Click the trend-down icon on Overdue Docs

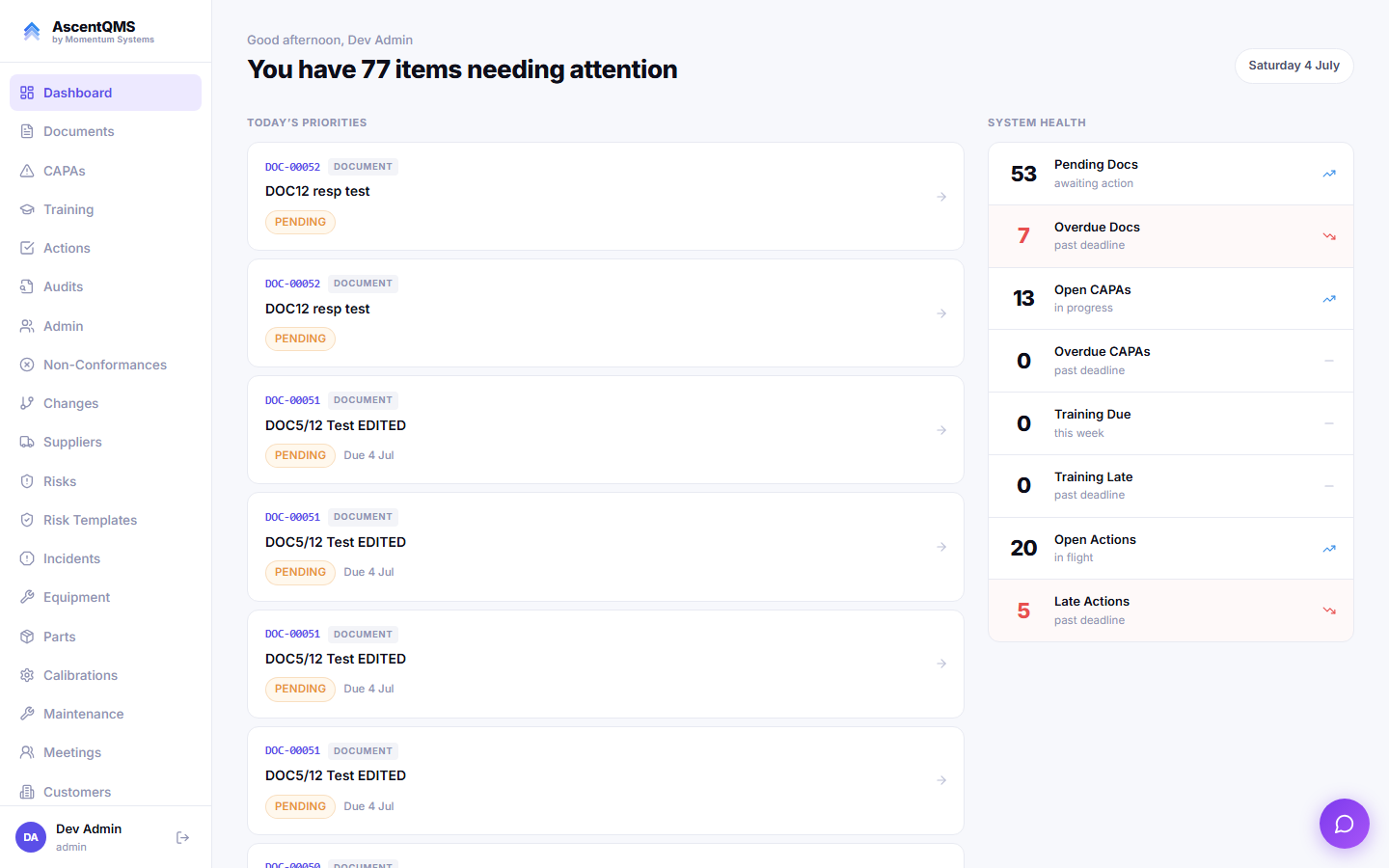(1329, 236)
